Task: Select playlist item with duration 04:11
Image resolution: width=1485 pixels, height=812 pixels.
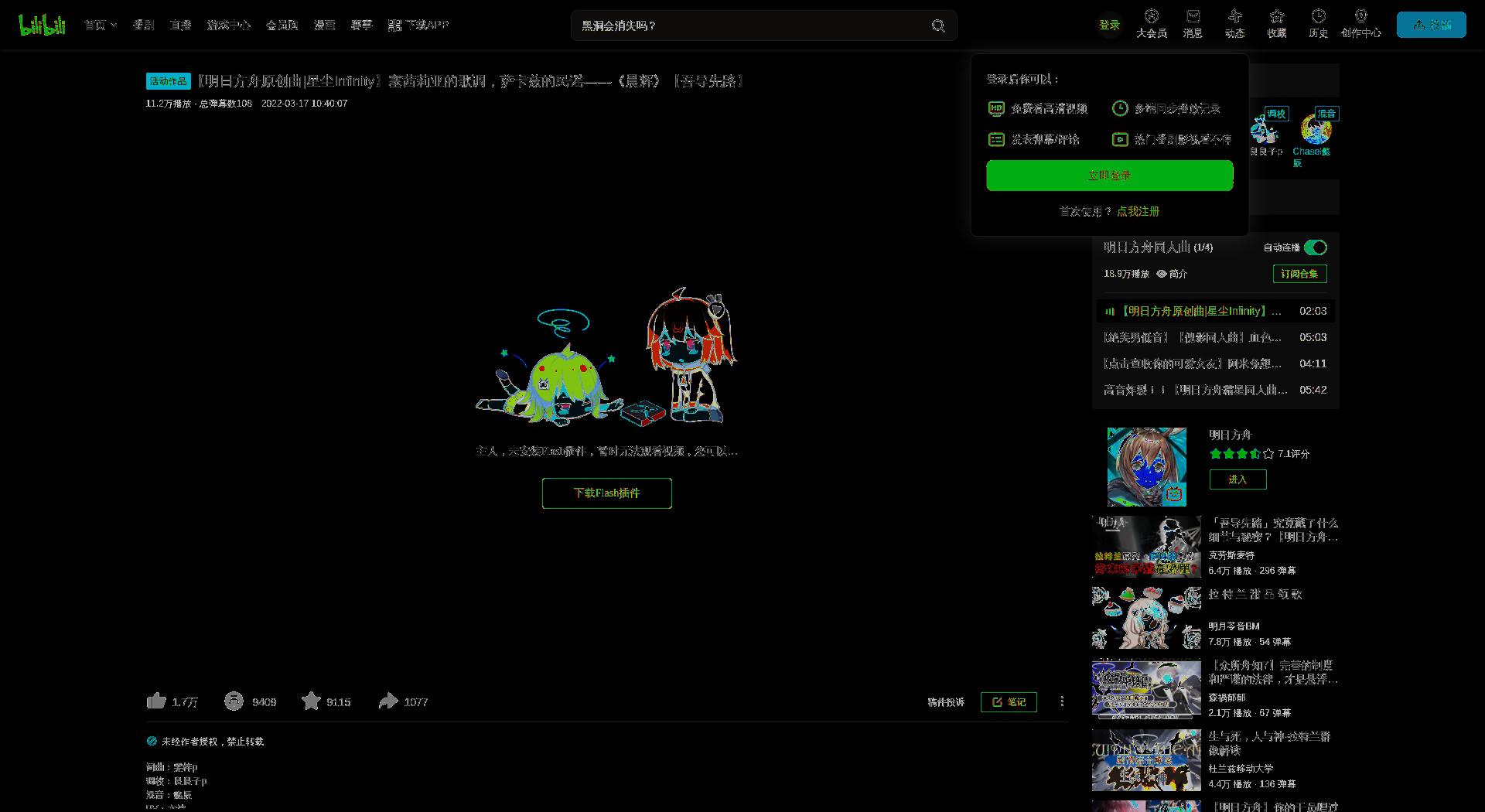Action: pyautogui.click(x=1215, y=363)
